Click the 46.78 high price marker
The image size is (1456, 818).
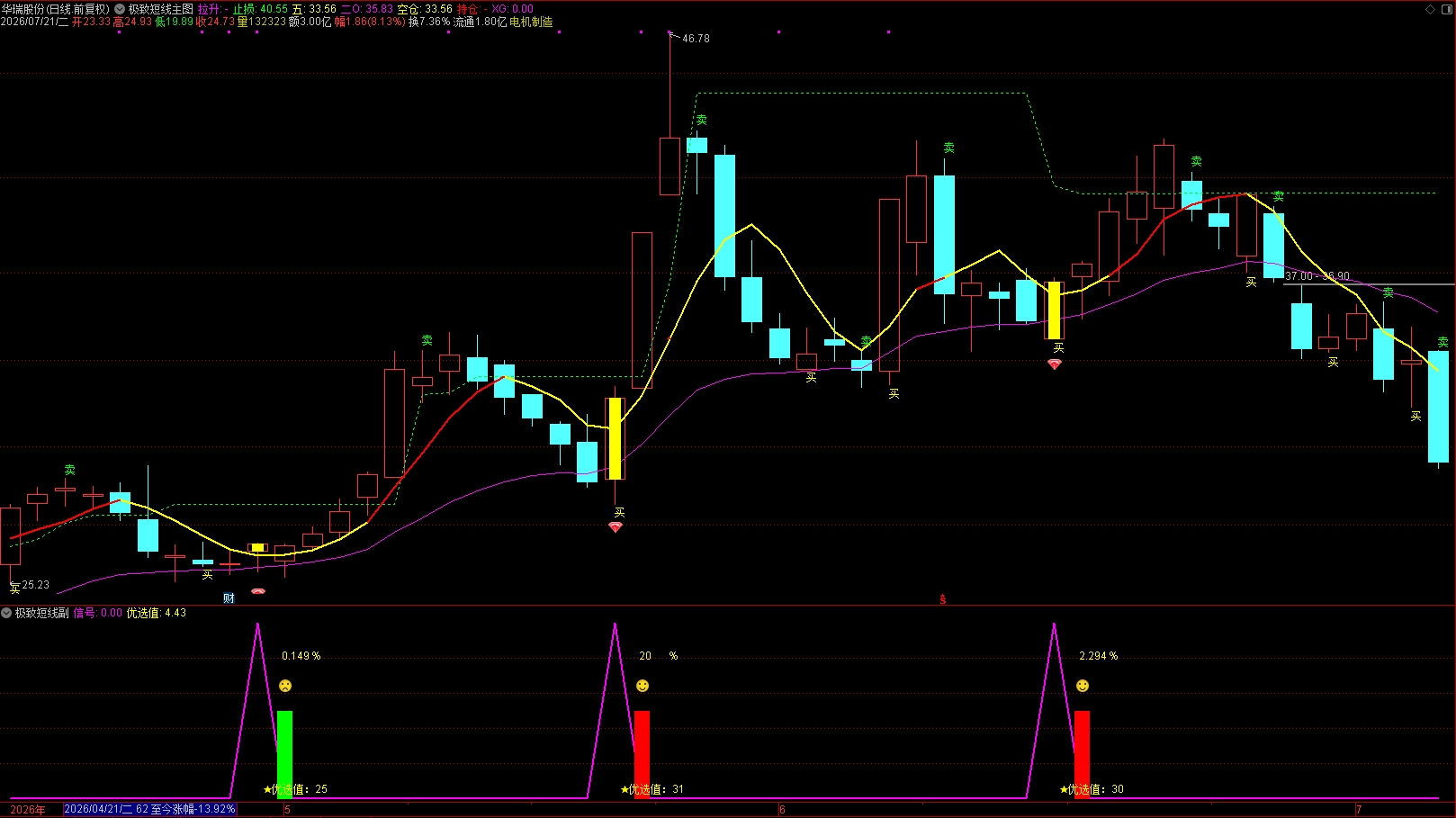(696, 39)
